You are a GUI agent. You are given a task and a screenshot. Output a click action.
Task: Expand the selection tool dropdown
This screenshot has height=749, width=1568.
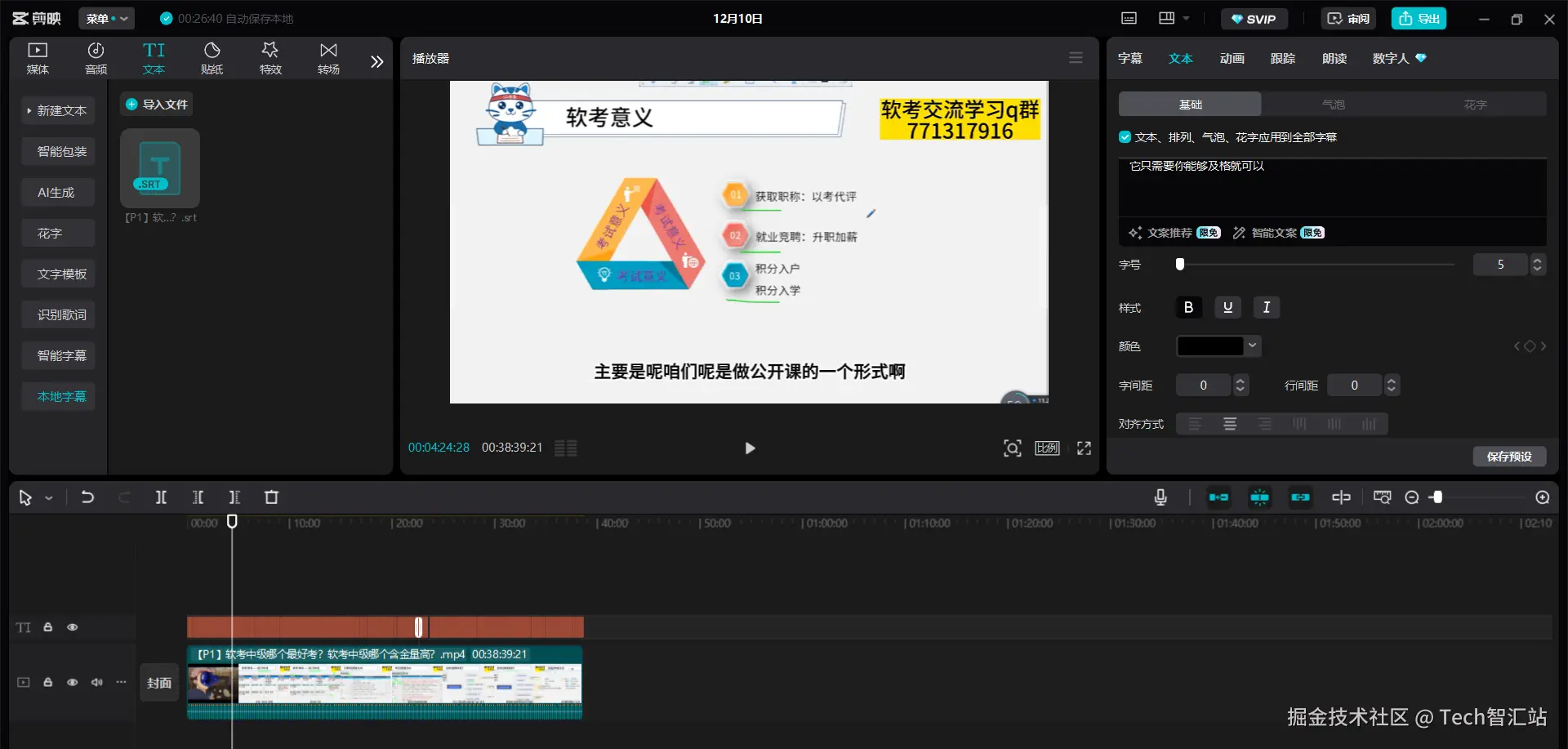coord(49,497)
